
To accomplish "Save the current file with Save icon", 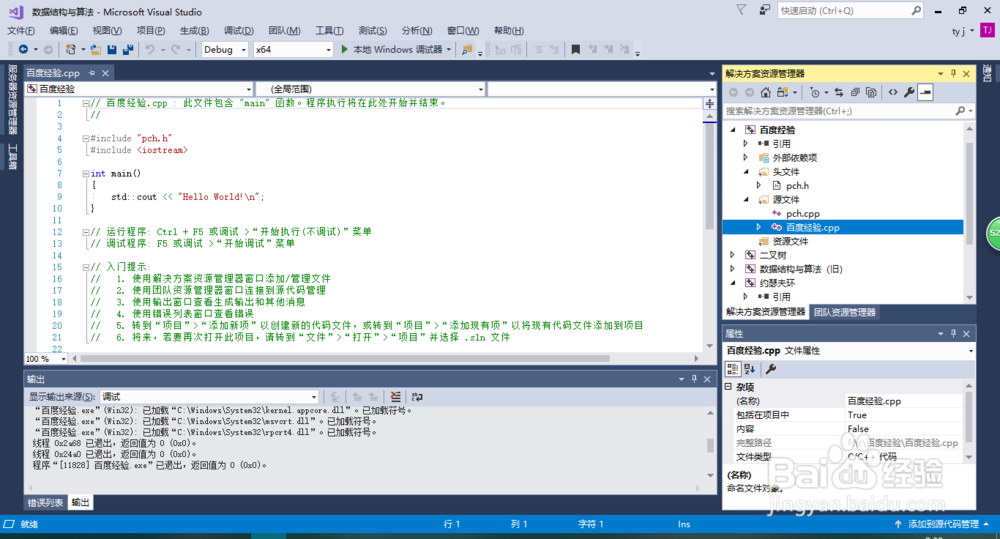I will point(112,49).
